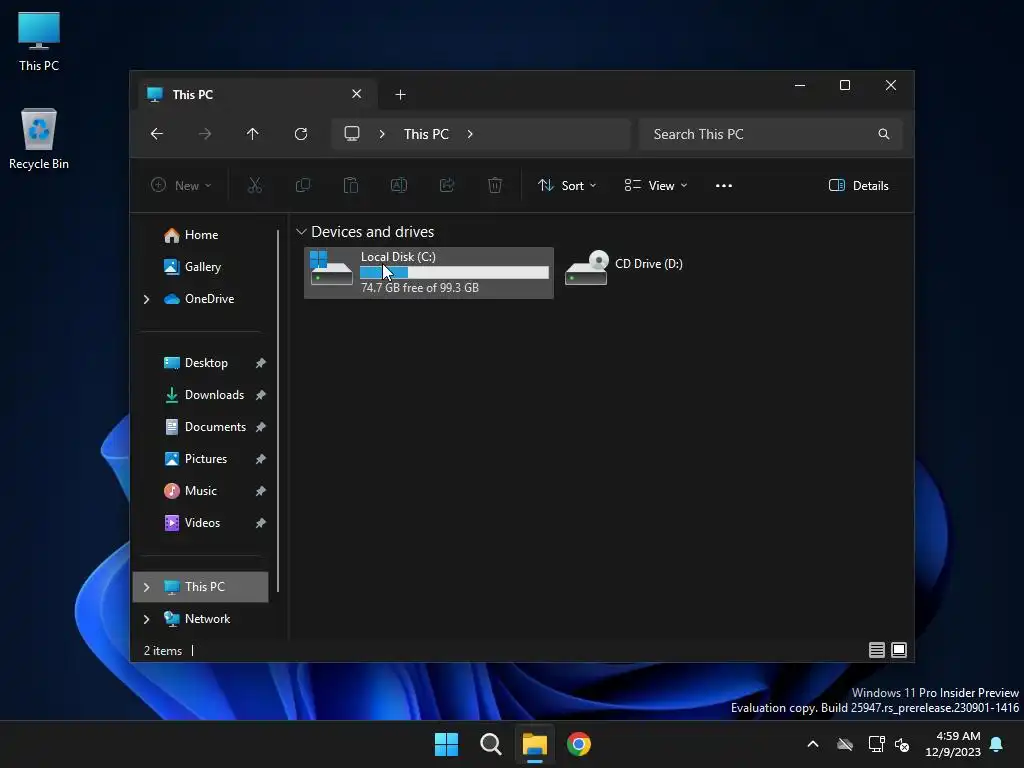The height and width of the screenshot is (768, 1024).
Task: Open the Desktop quick access folder
Action: [206, 362]
